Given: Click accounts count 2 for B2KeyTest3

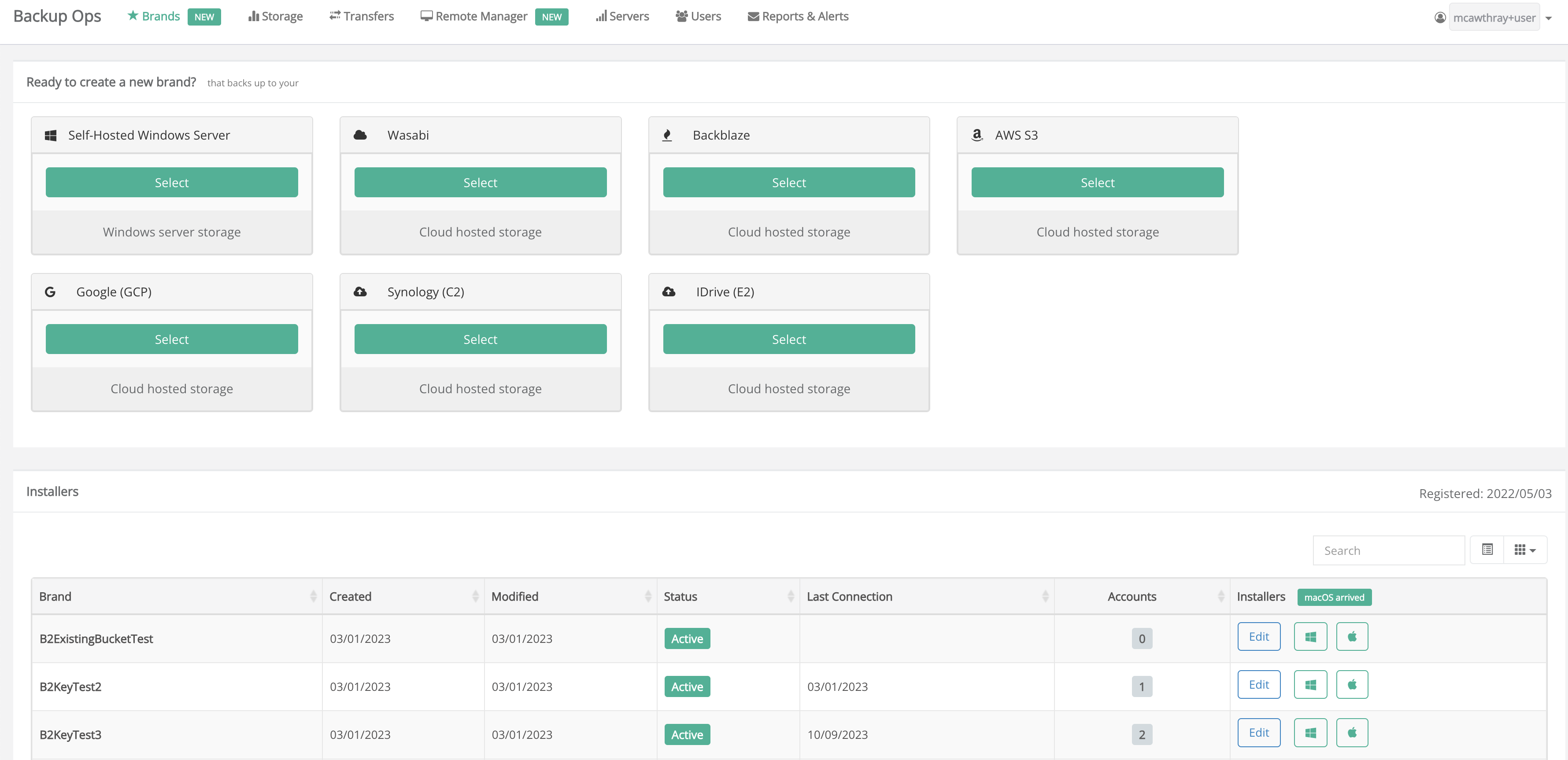Looking at the screenshot, I should (x=1142, y=735).
